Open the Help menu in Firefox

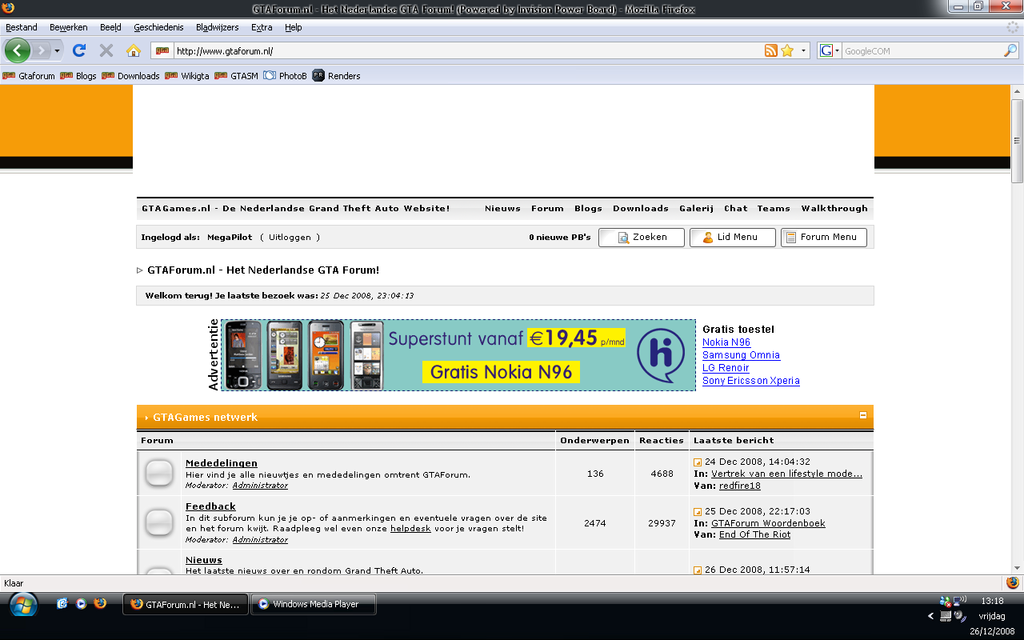click(293, 27)
